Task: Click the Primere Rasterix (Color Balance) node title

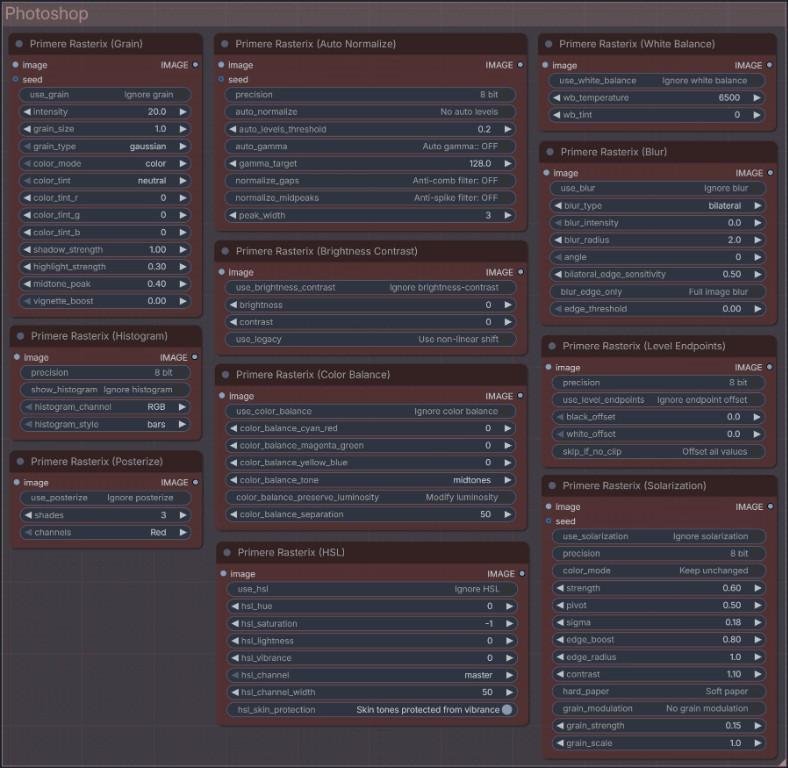Action: point(313,374)
